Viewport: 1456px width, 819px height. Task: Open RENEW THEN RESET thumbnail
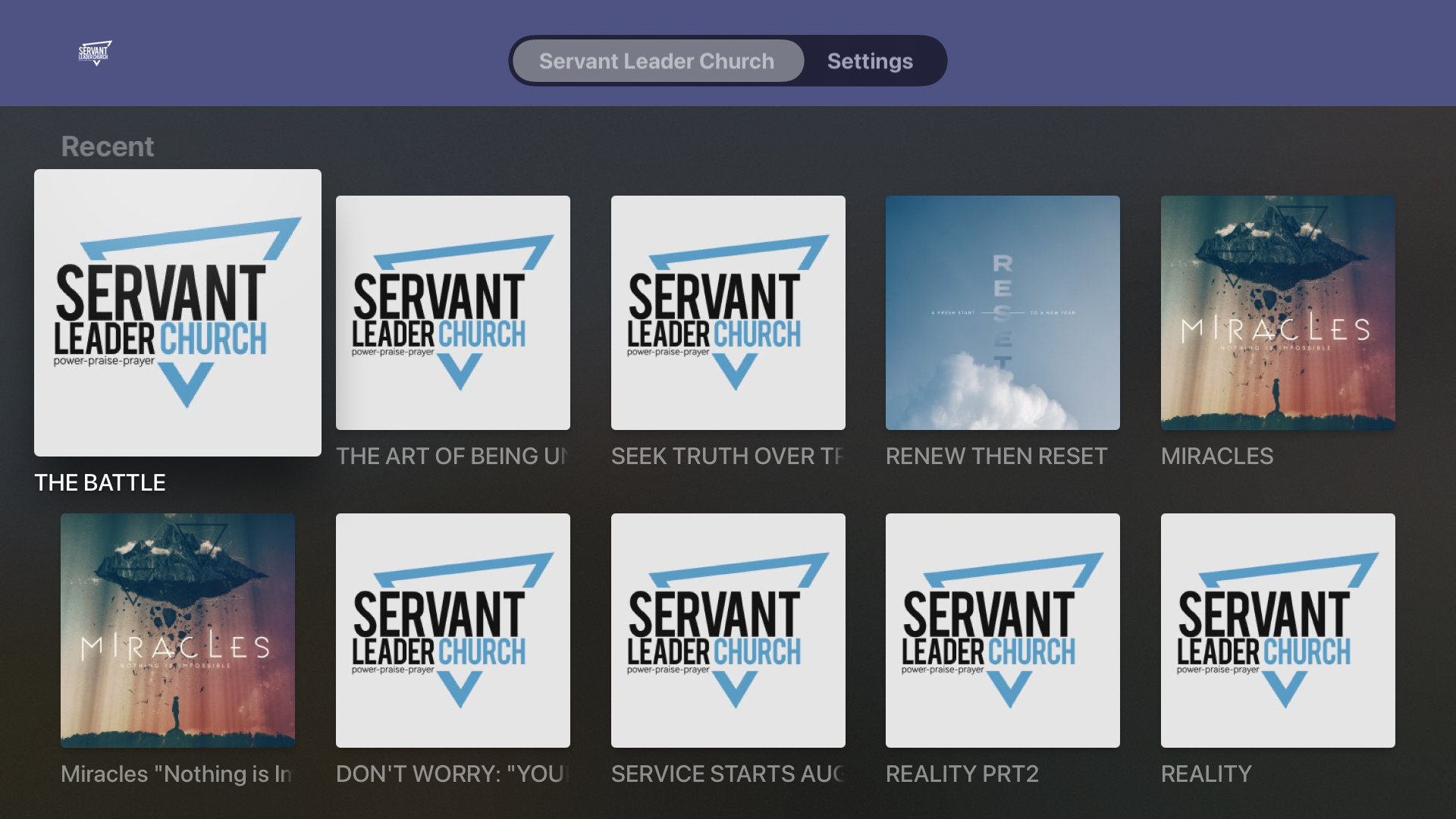[x=1003, y=312]
